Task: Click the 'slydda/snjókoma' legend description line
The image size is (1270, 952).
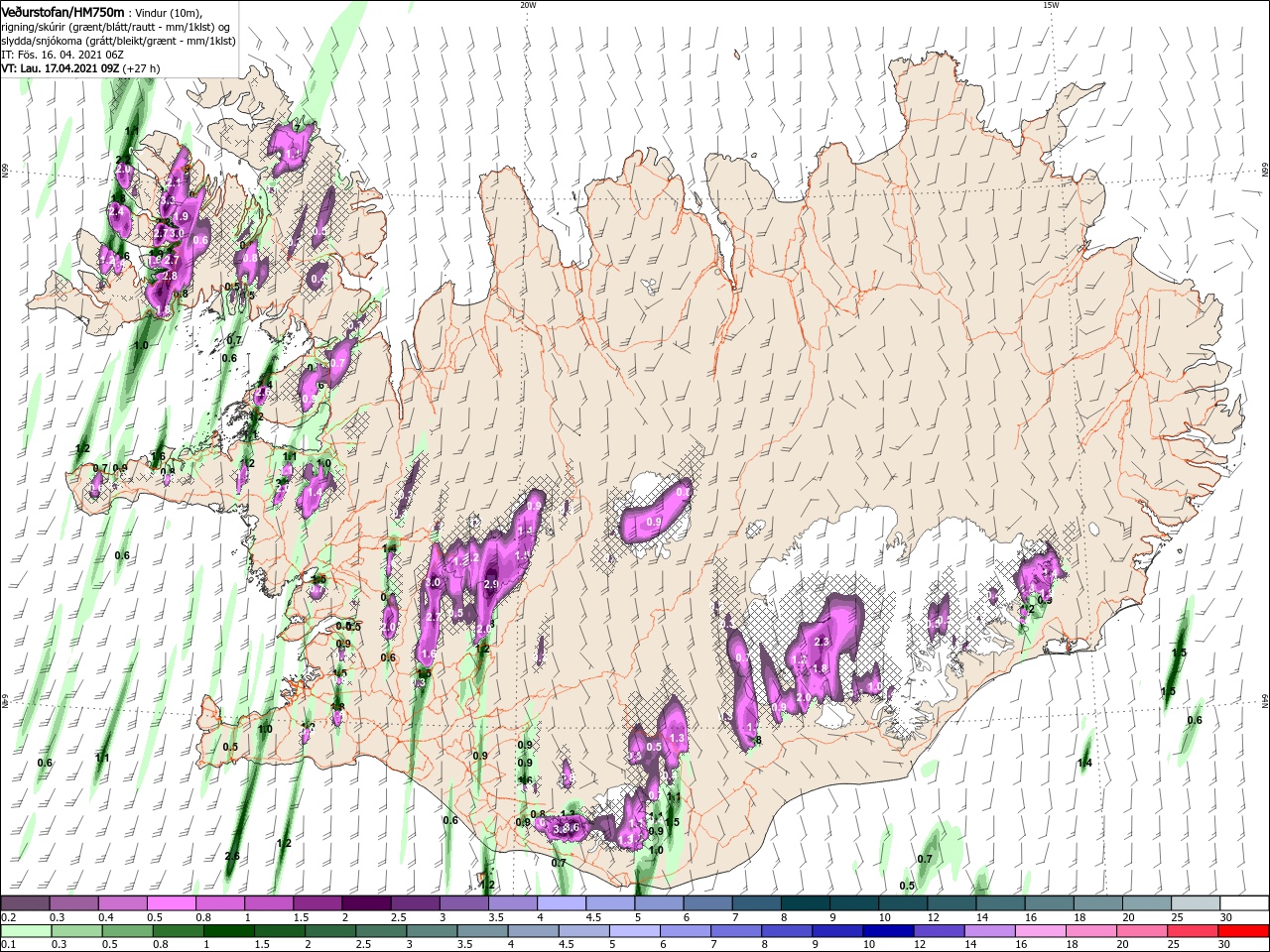Action: 118,41
